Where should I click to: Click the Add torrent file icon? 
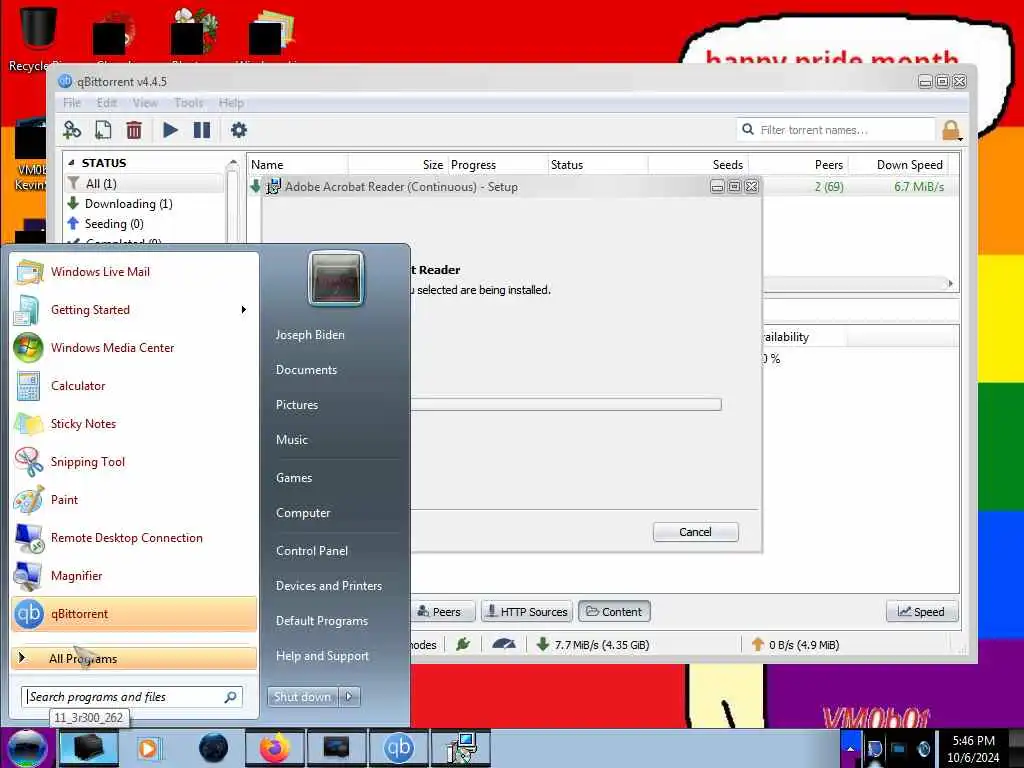pos(103,130)
